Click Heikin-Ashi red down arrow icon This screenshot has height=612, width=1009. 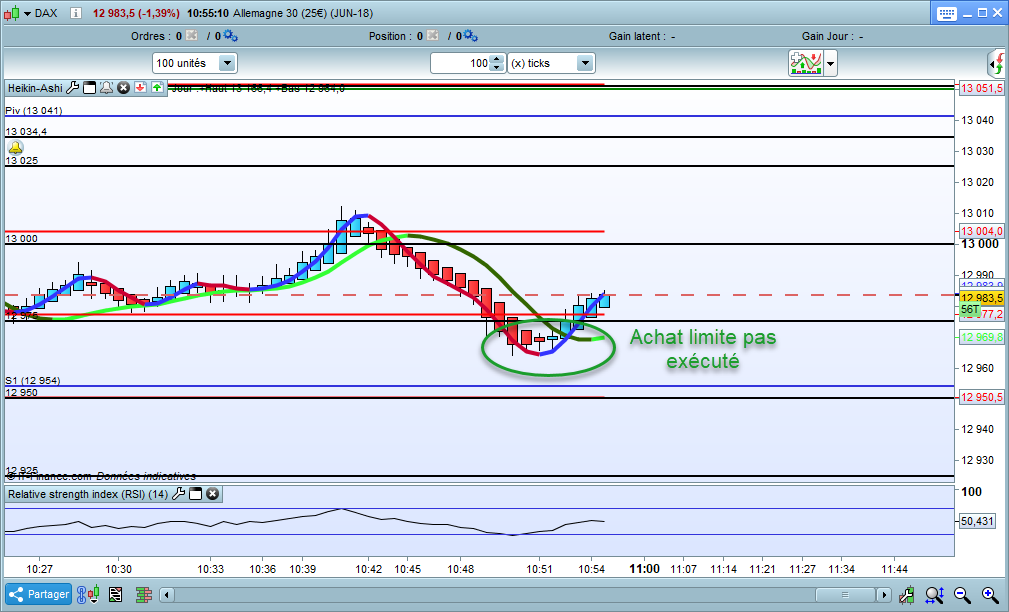[x=140, y=88]
